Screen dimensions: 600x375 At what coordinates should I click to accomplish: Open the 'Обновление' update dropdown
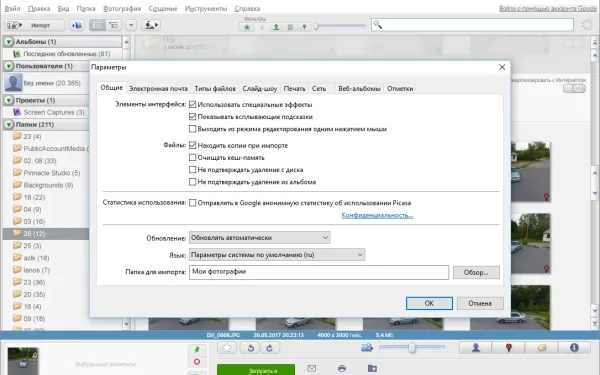[259, 238]
